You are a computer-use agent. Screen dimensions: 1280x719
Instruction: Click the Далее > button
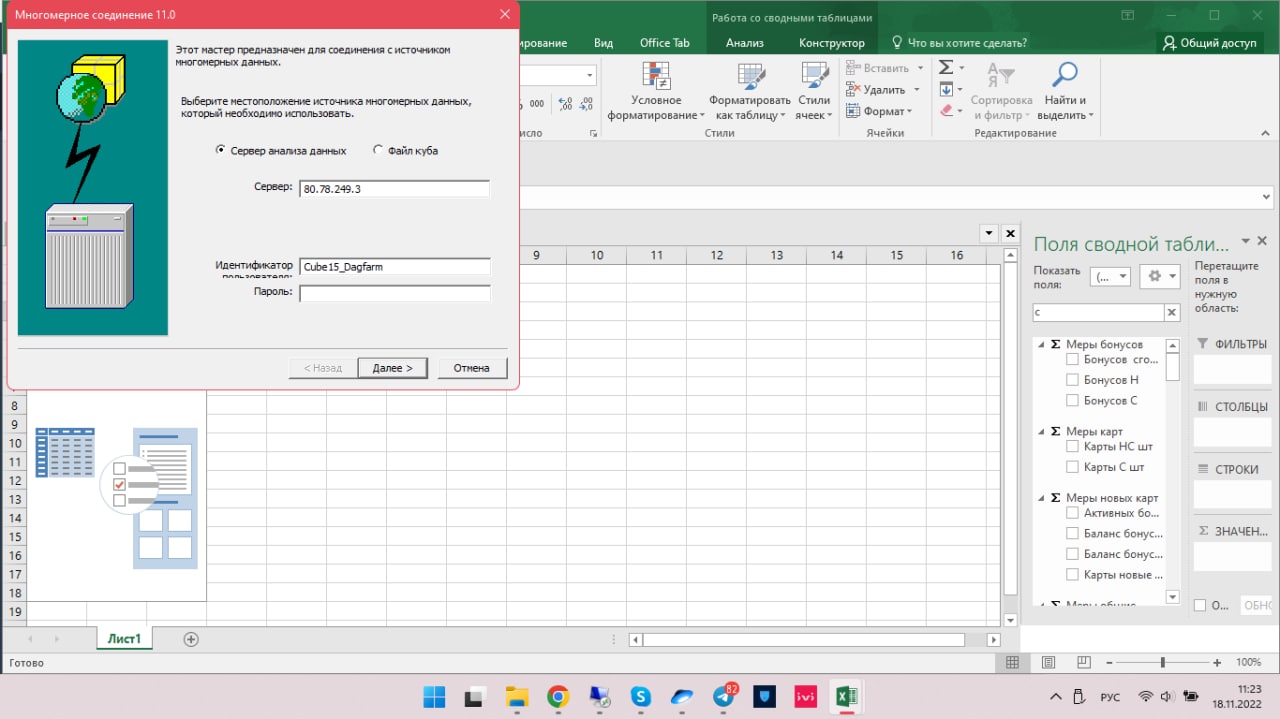[x=392, y=368]
